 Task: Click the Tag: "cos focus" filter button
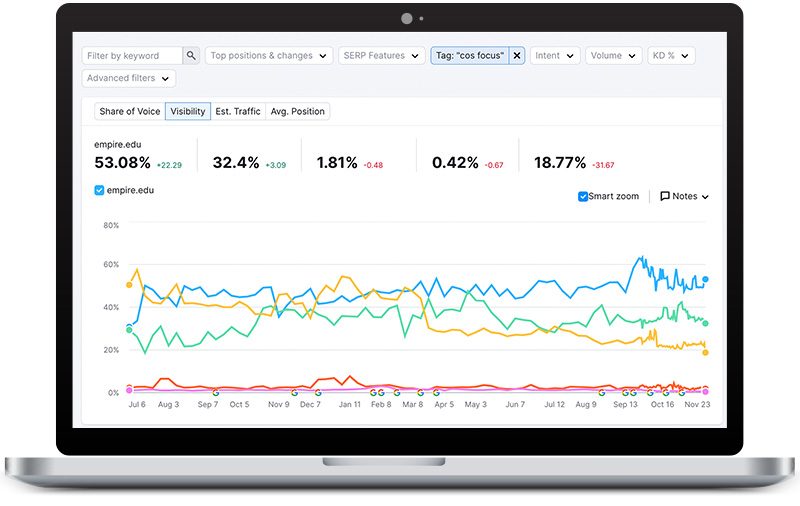coord(469,56)
